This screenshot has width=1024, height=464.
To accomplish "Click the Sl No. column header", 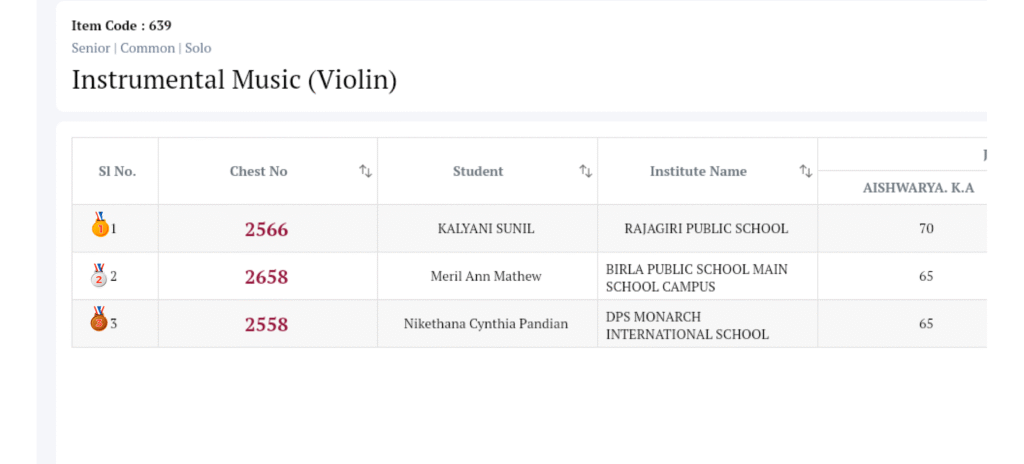I will (x=117, y=171).
